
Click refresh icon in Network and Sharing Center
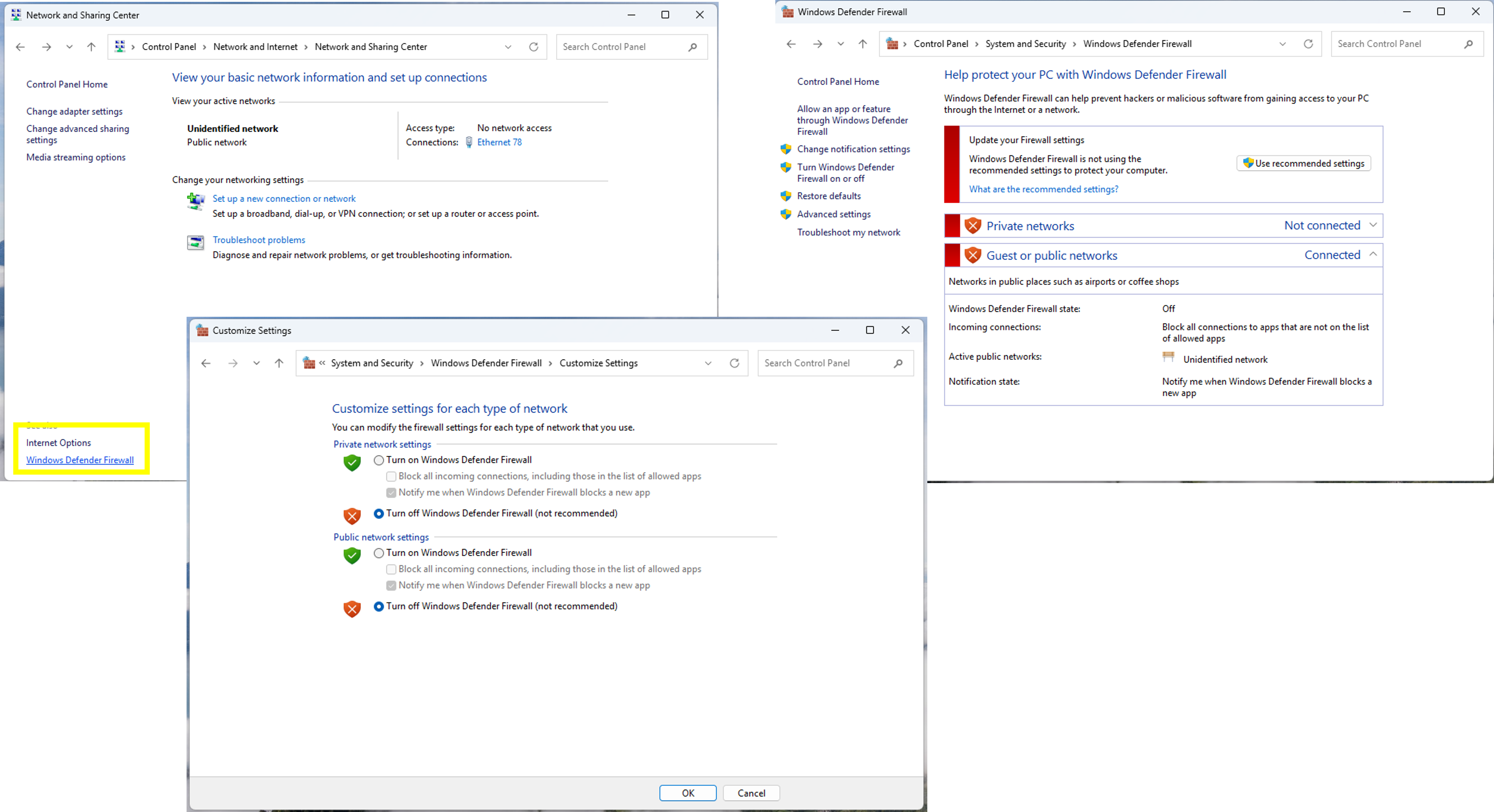point(533,47)
